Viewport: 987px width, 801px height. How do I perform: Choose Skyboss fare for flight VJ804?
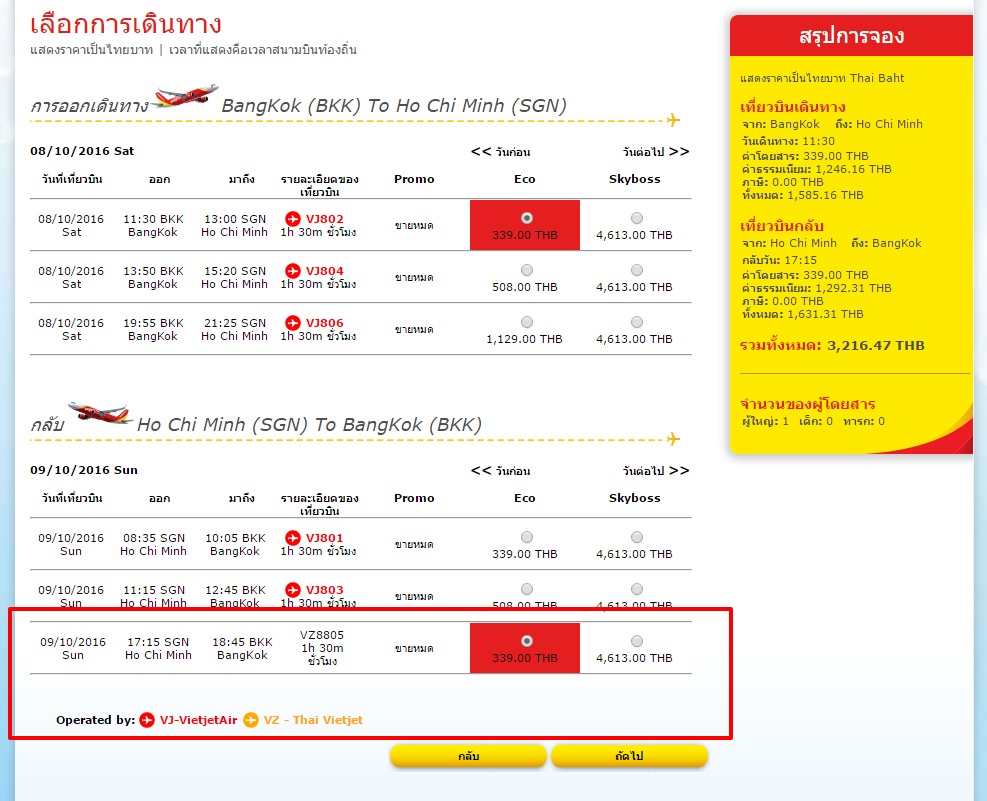coord(637,270)
